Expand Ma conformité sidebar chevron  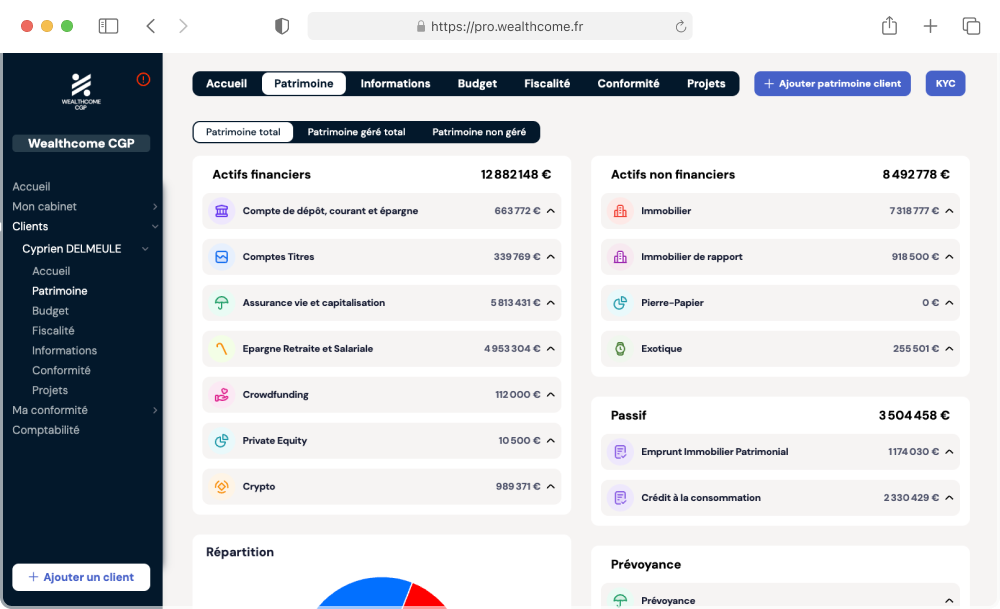click(x=155, y=410)
